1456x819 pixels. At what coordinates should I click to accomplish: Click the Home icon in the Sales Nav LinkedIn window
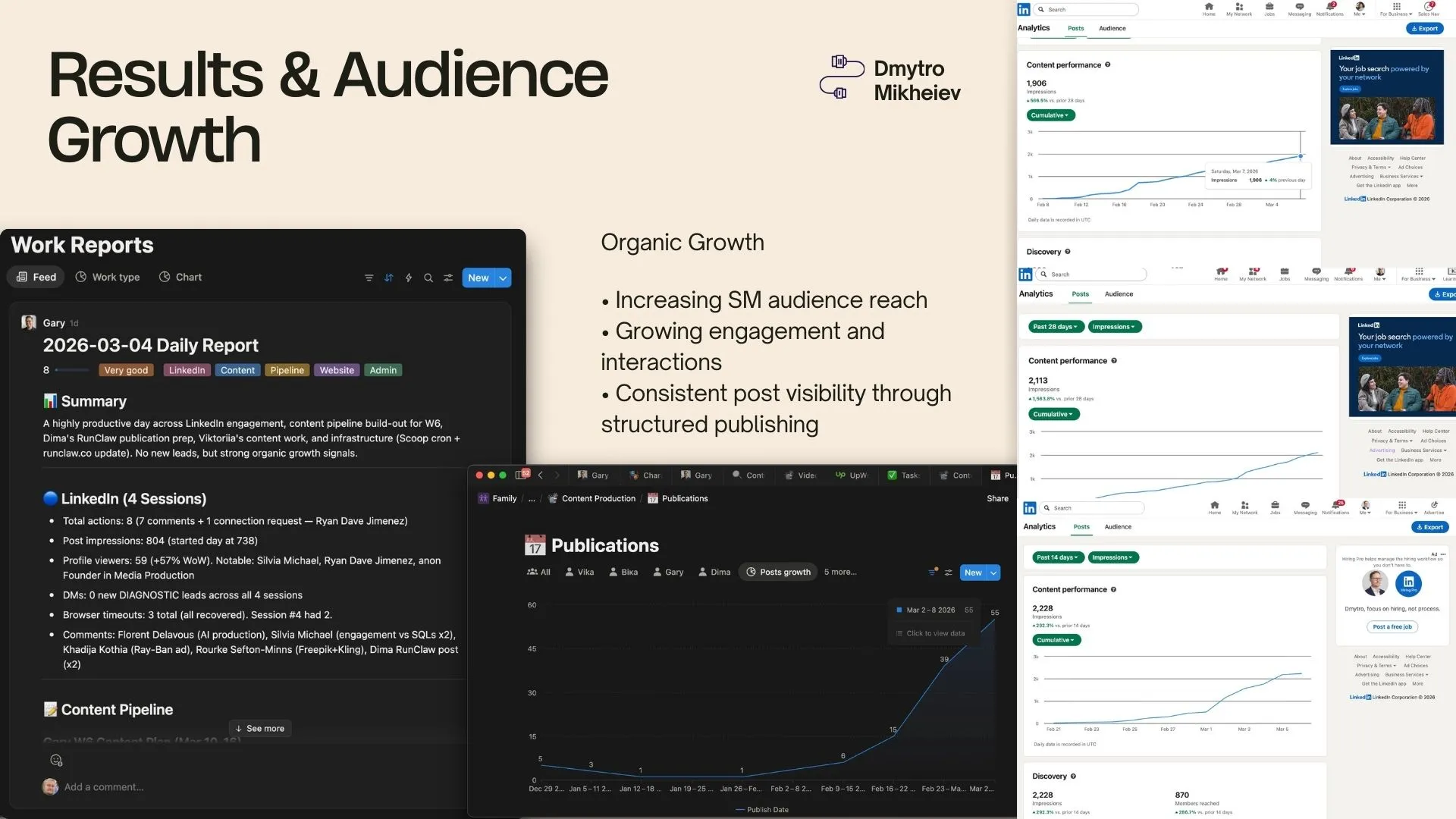point(1209,9)
